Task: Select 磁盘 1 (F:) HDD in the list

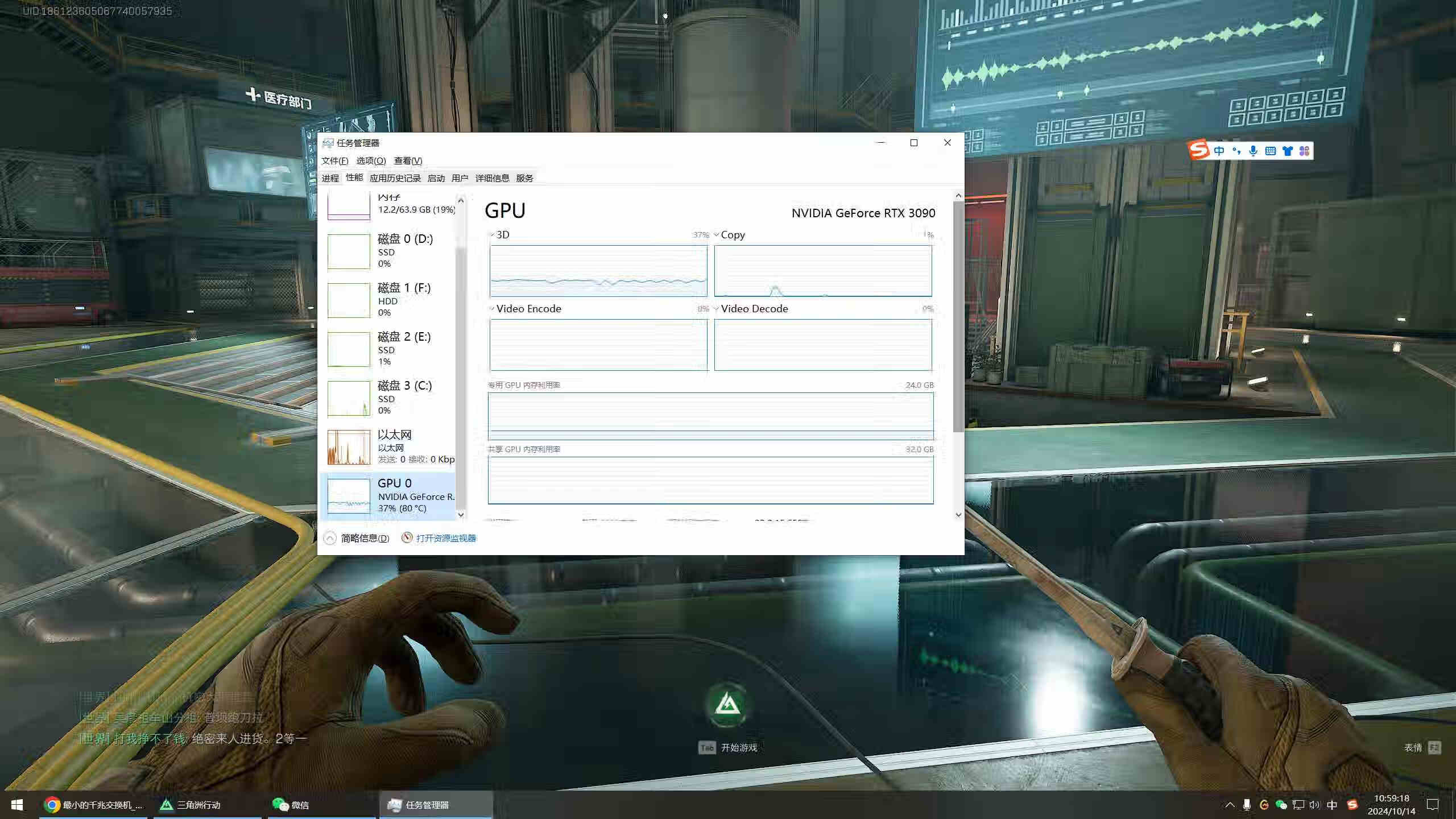Action: click(x=388, y=300)
